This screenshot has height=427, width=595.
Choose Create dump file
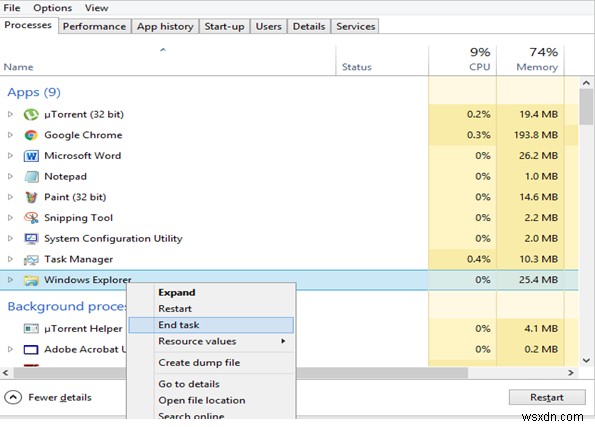click(211, 362)
